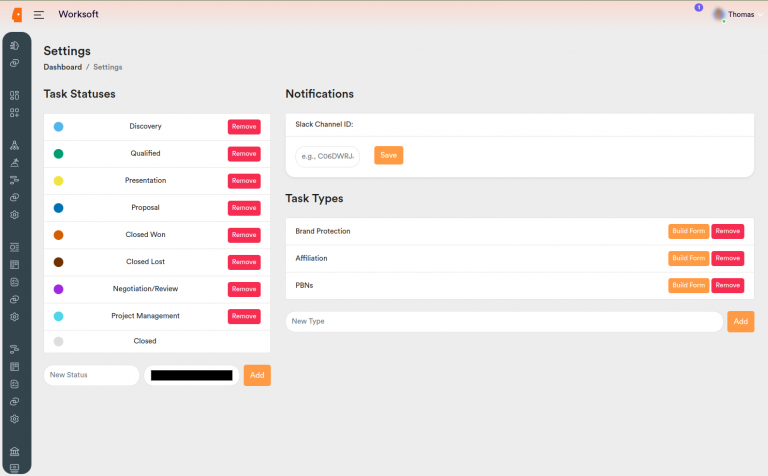Remove the Presentation status

point(244,181)
